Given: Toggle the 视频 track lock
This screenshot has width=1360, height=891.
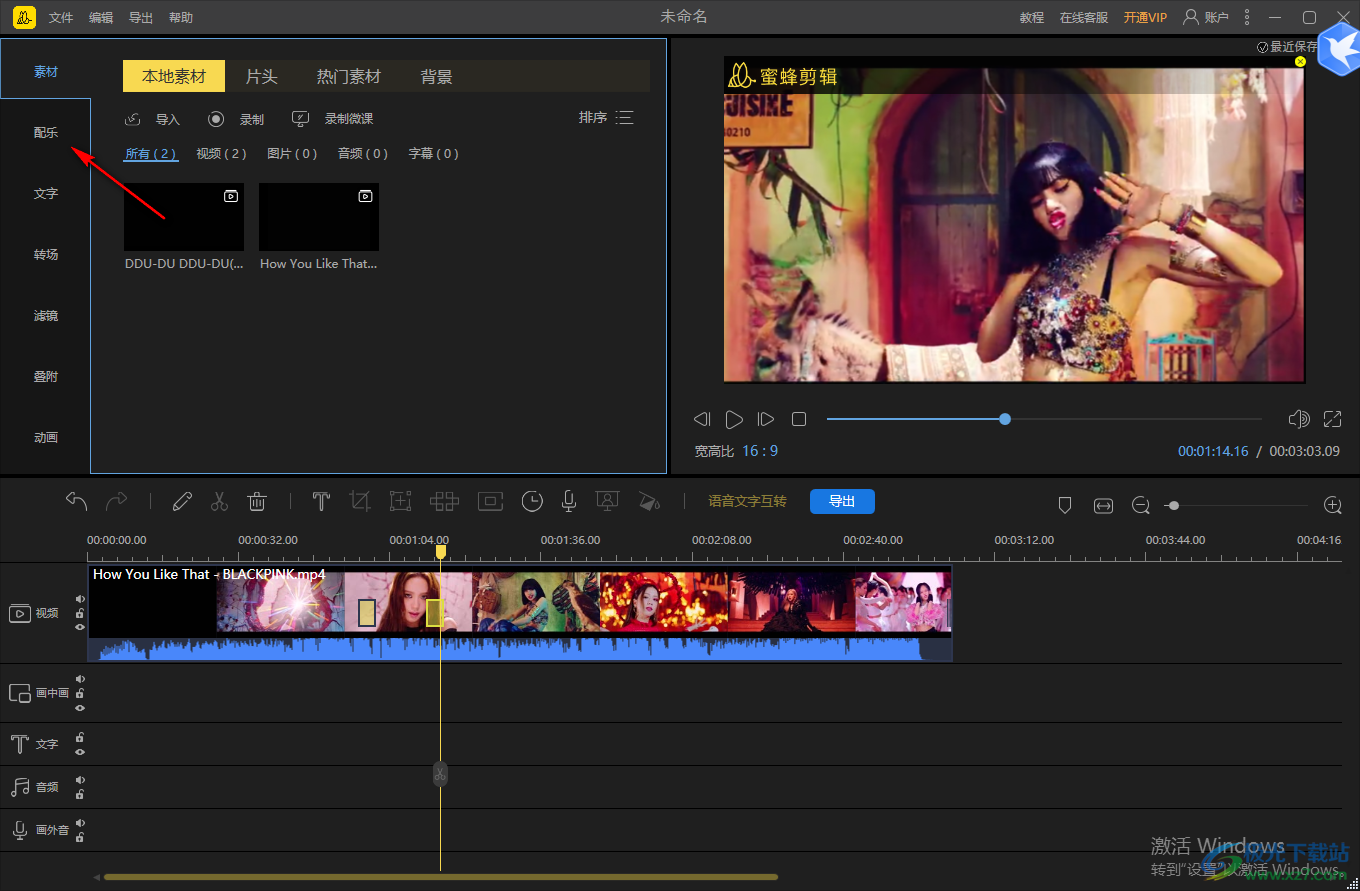Looking at the screenshot, I should click(x=80, y=613).
